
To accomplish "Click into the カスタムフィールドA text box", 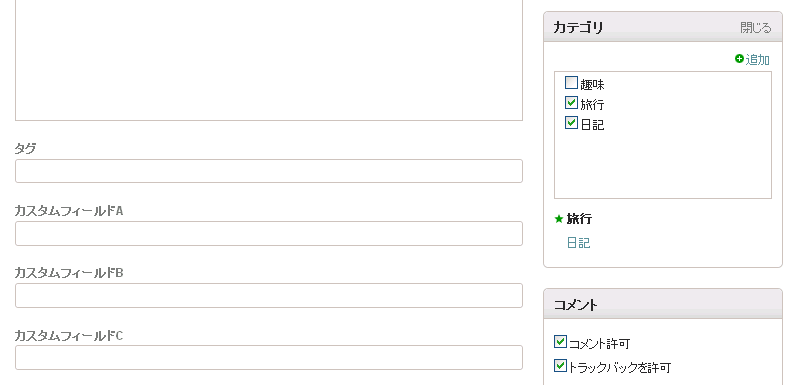I will [x=269, y=234].
